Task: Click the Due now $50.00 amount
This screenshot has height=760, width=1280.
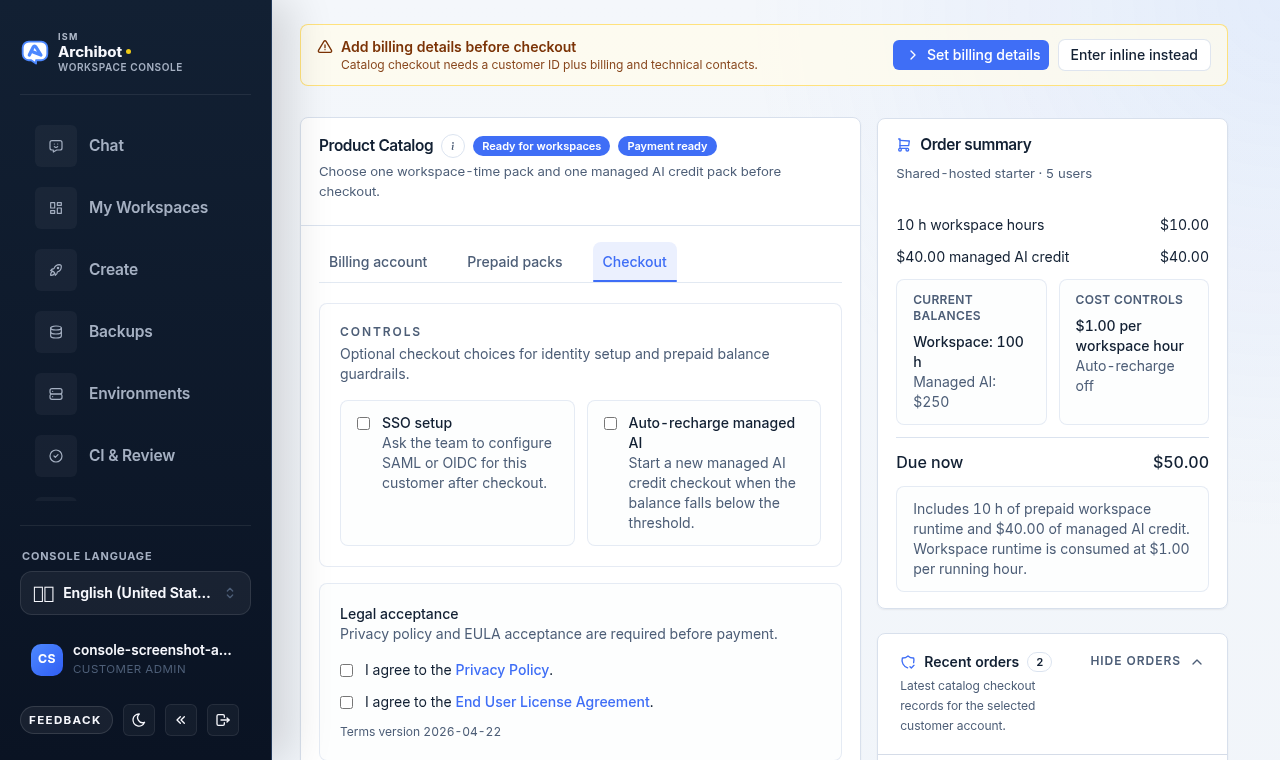Action: 1181,463
